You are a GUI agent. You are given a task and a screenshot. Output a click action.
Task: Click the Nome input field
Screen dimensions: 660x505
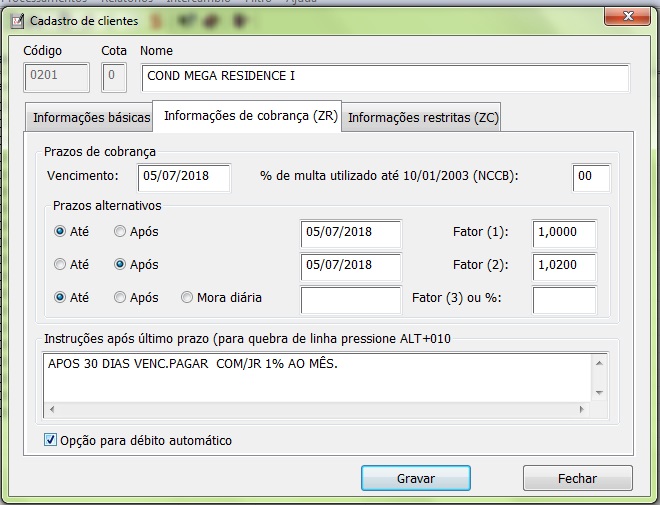(x=384, y=77)
